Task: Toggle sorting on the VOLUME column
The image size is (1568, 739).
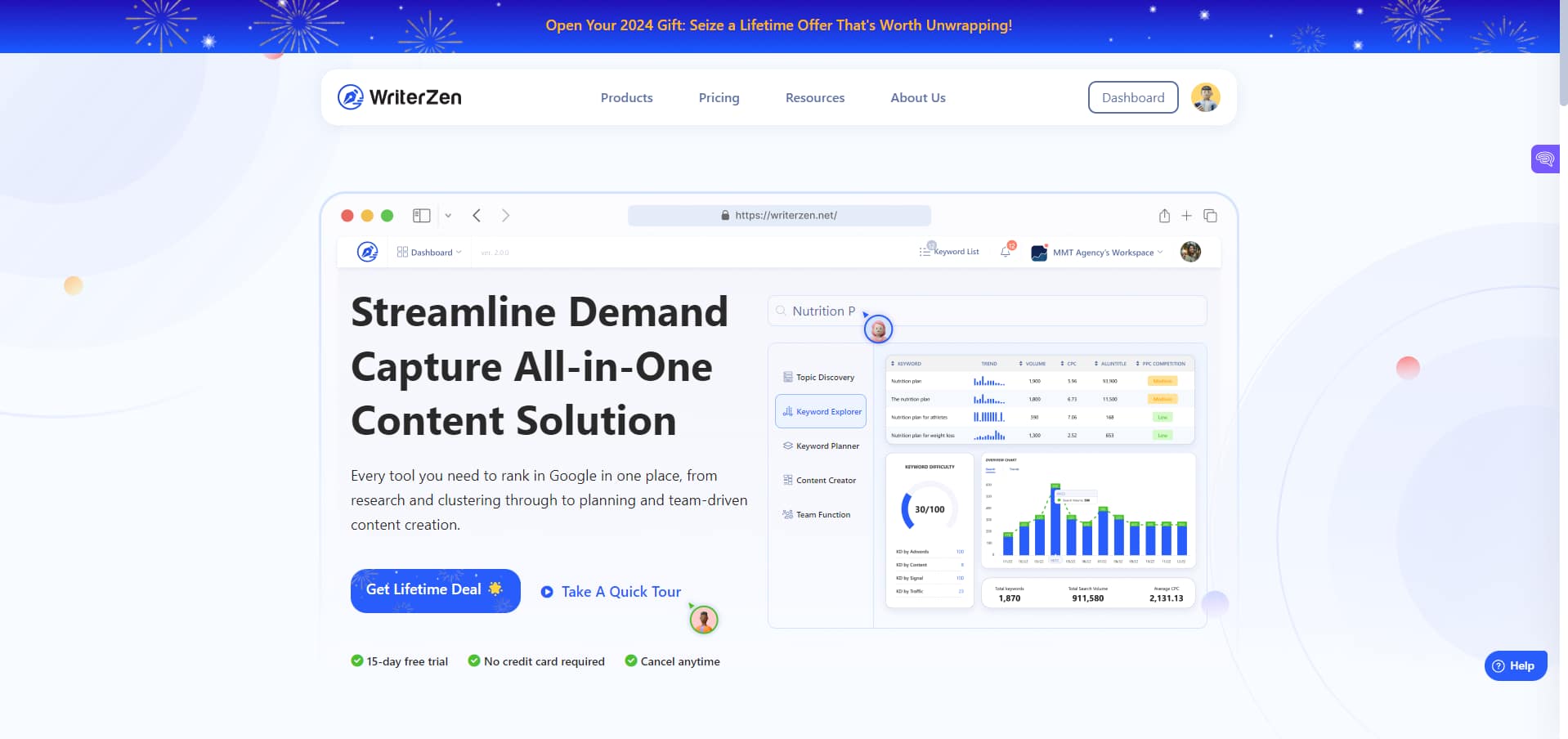Action: [1034, 363]
